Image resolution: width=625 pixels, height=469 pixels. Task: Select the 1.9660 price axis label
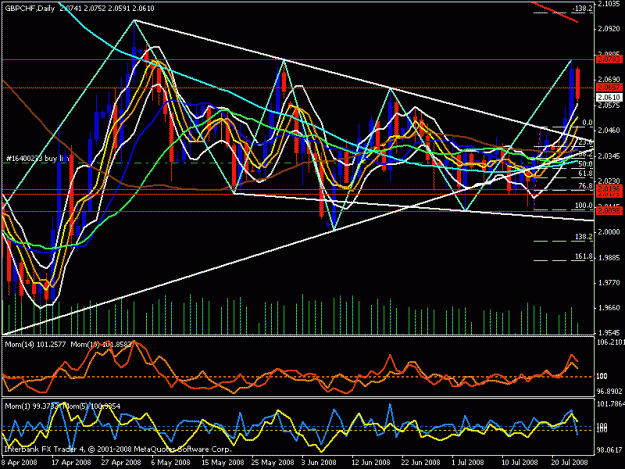click(x=610, y=308)
